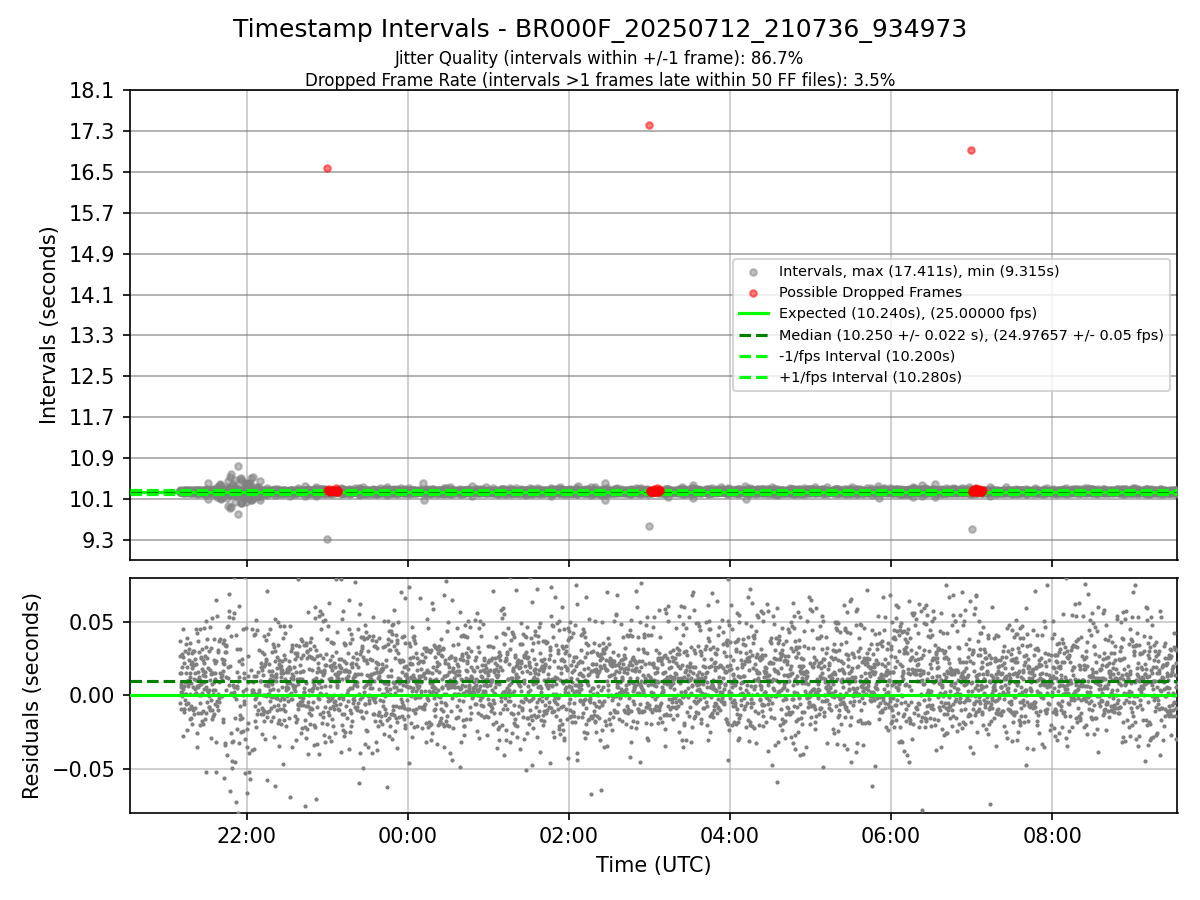Click the red dropped-frame point near 16.6 seconds
1200x900 pixels.
pyautogui.click(x=327, y=168)
